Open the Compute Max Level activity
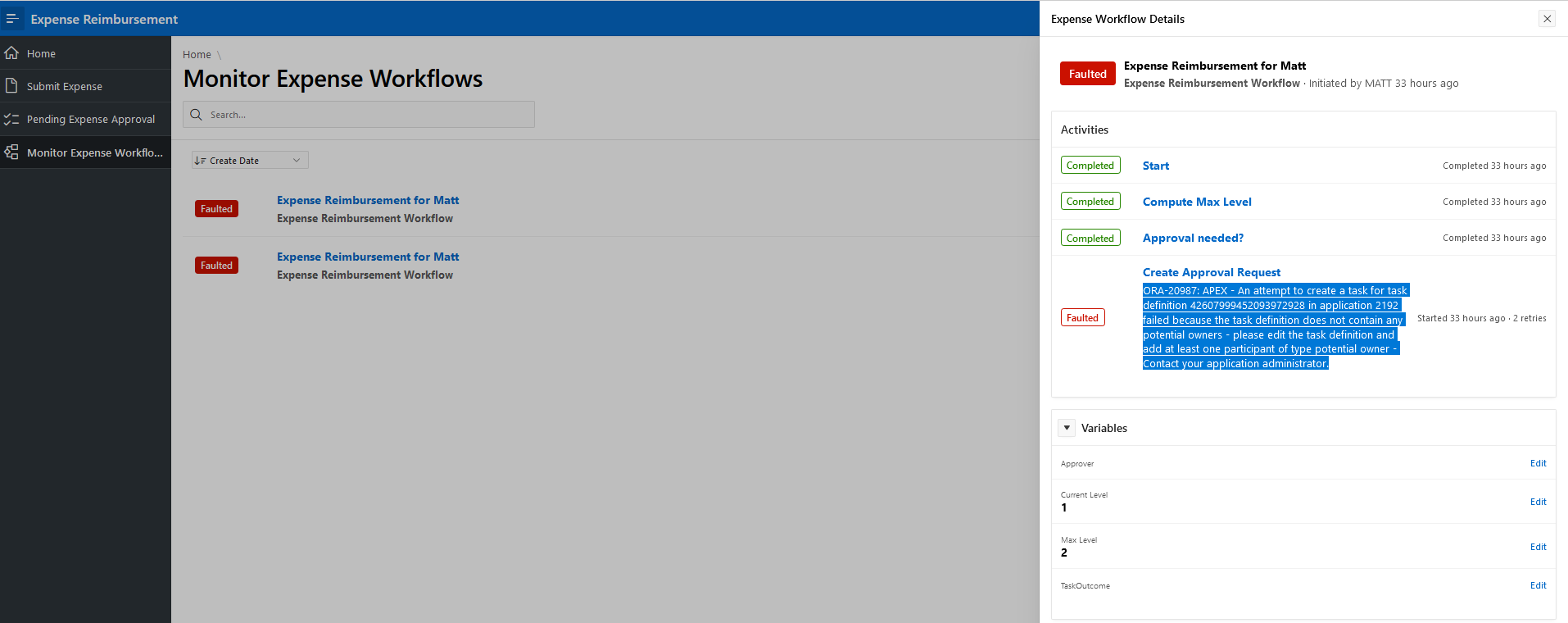The height and width of the screenshot is (623, 1568). coord(1197,202)
